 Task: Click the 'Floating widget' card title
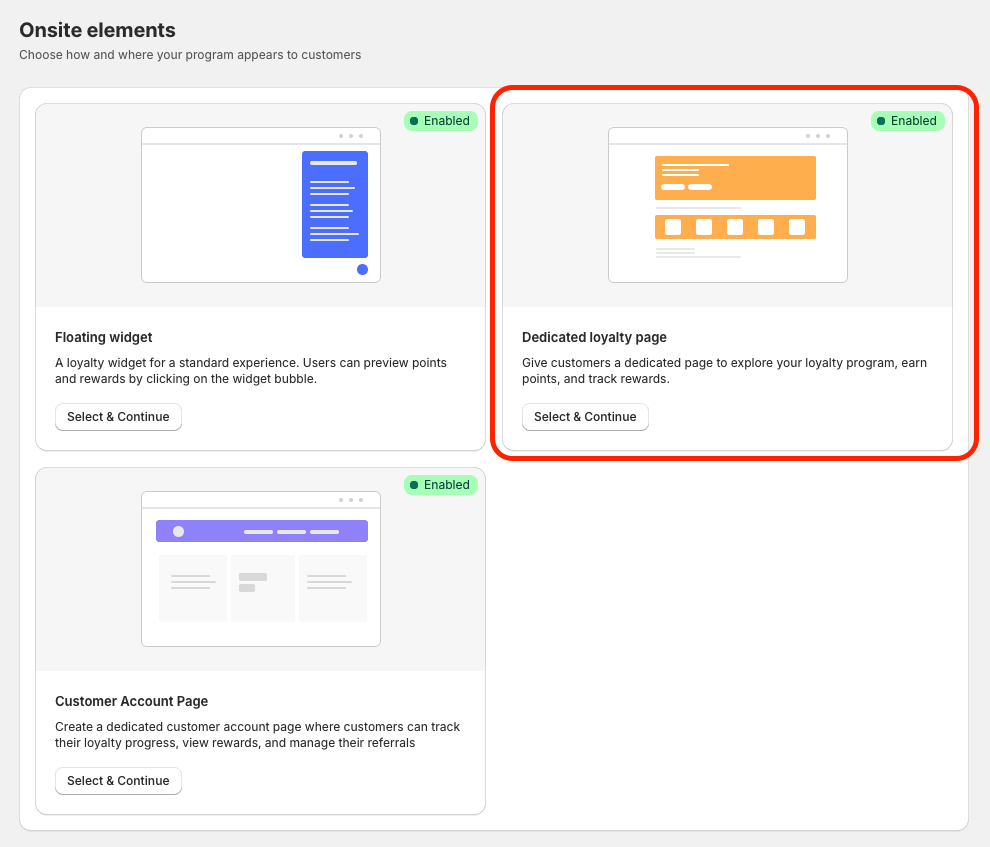point(104,337)
